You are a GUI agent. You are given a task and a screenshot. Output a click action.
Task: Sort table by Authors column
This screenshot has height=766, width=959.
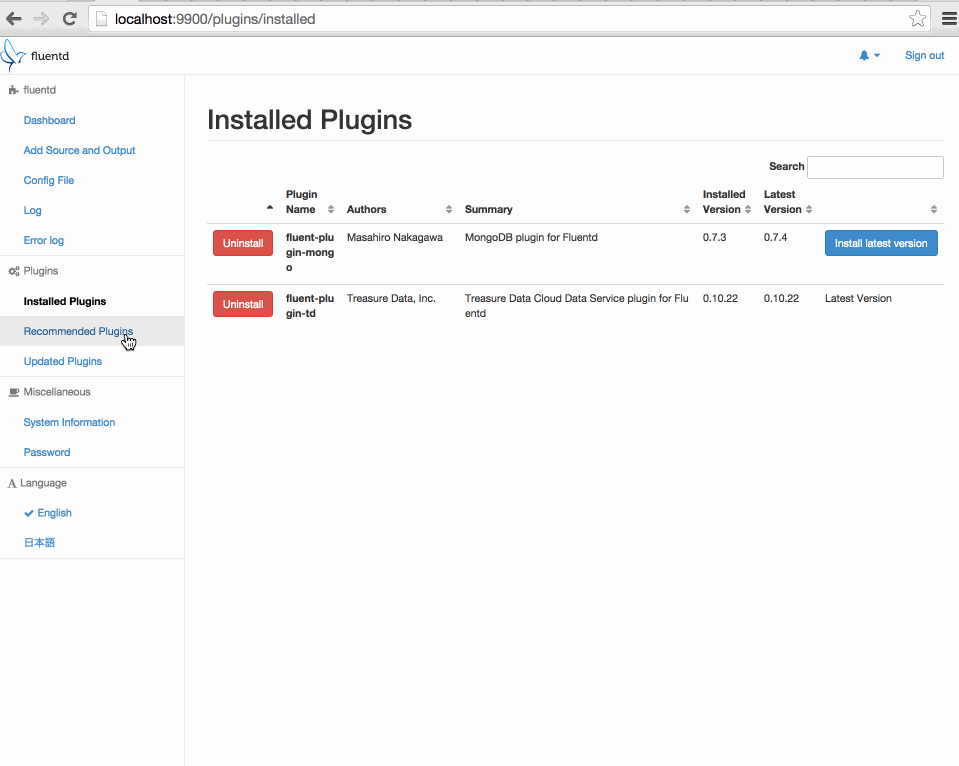(399, 209)
